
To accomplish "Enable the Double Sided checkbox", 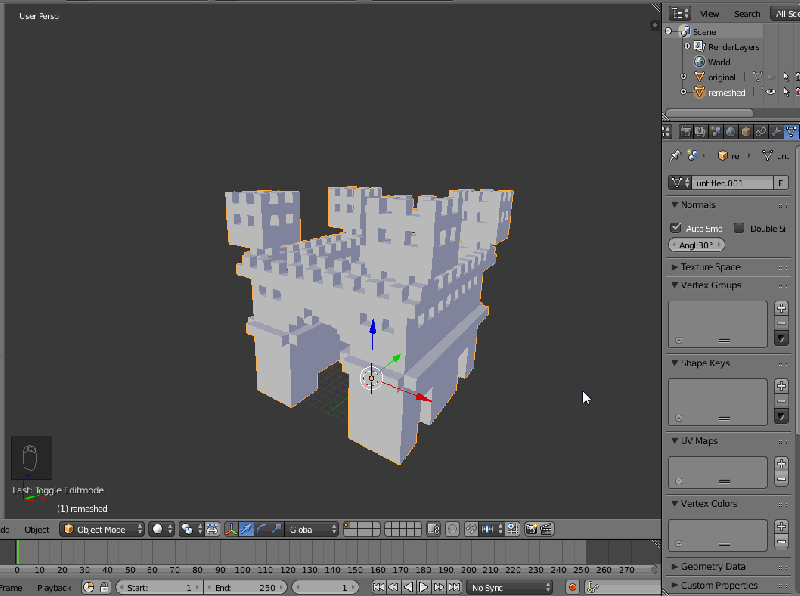I will point(737,227).
